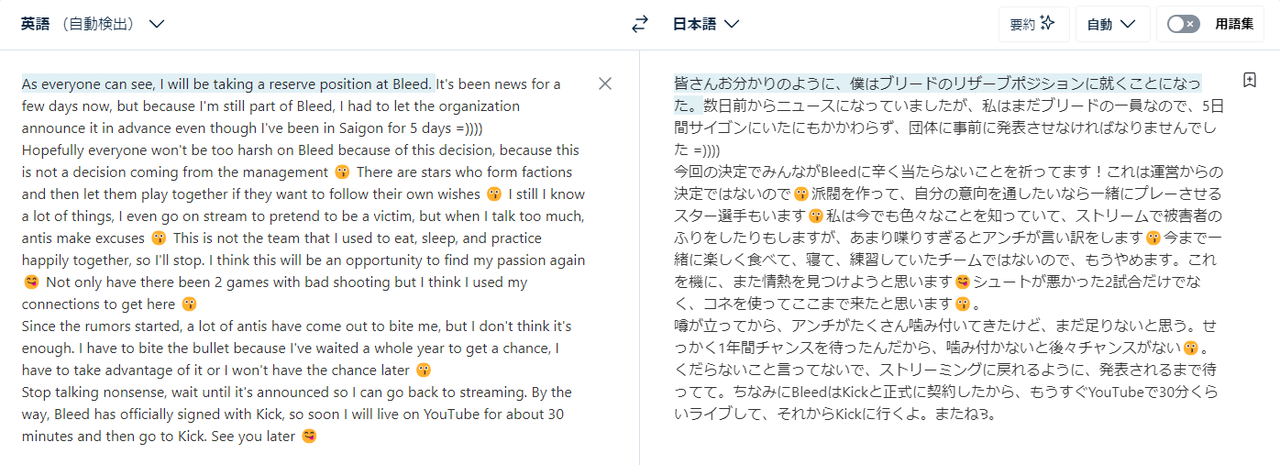Swap the source and target languages
The height and width of the screenshot is (465, 1280).
click(x=640, y=25)
